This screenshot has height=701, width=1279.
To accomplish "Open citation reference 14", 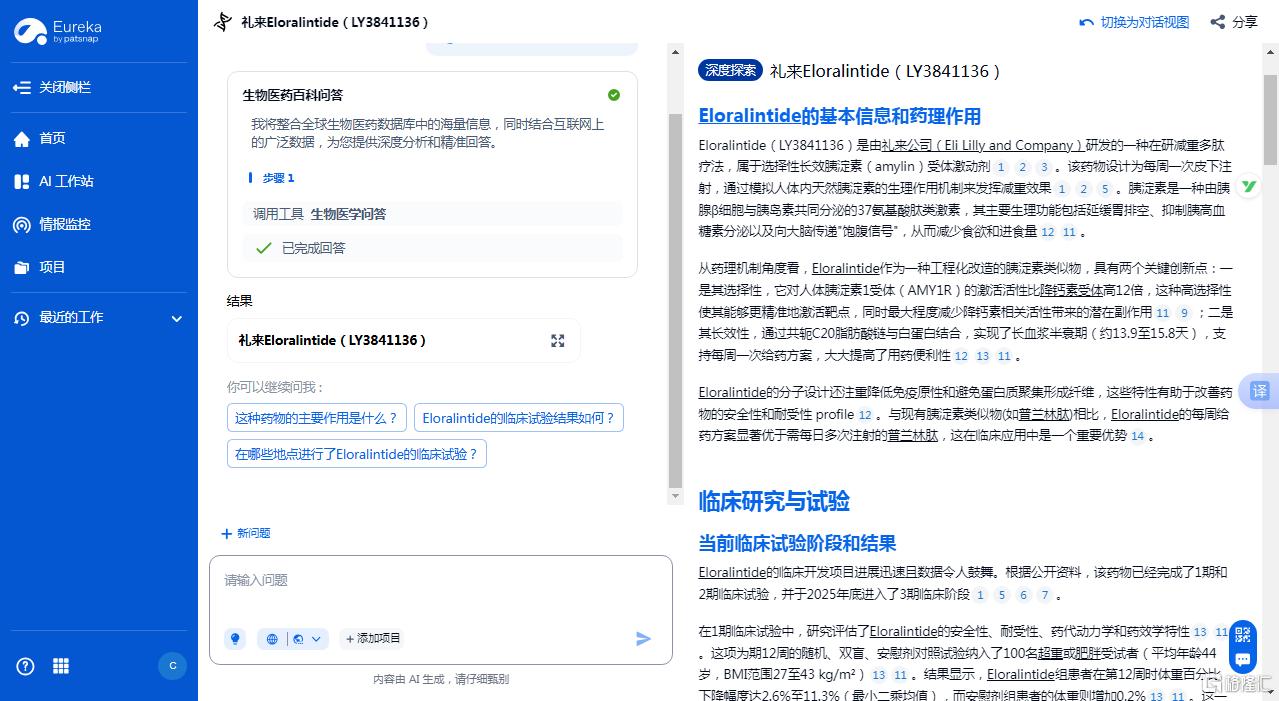I will coord(1137,437).
